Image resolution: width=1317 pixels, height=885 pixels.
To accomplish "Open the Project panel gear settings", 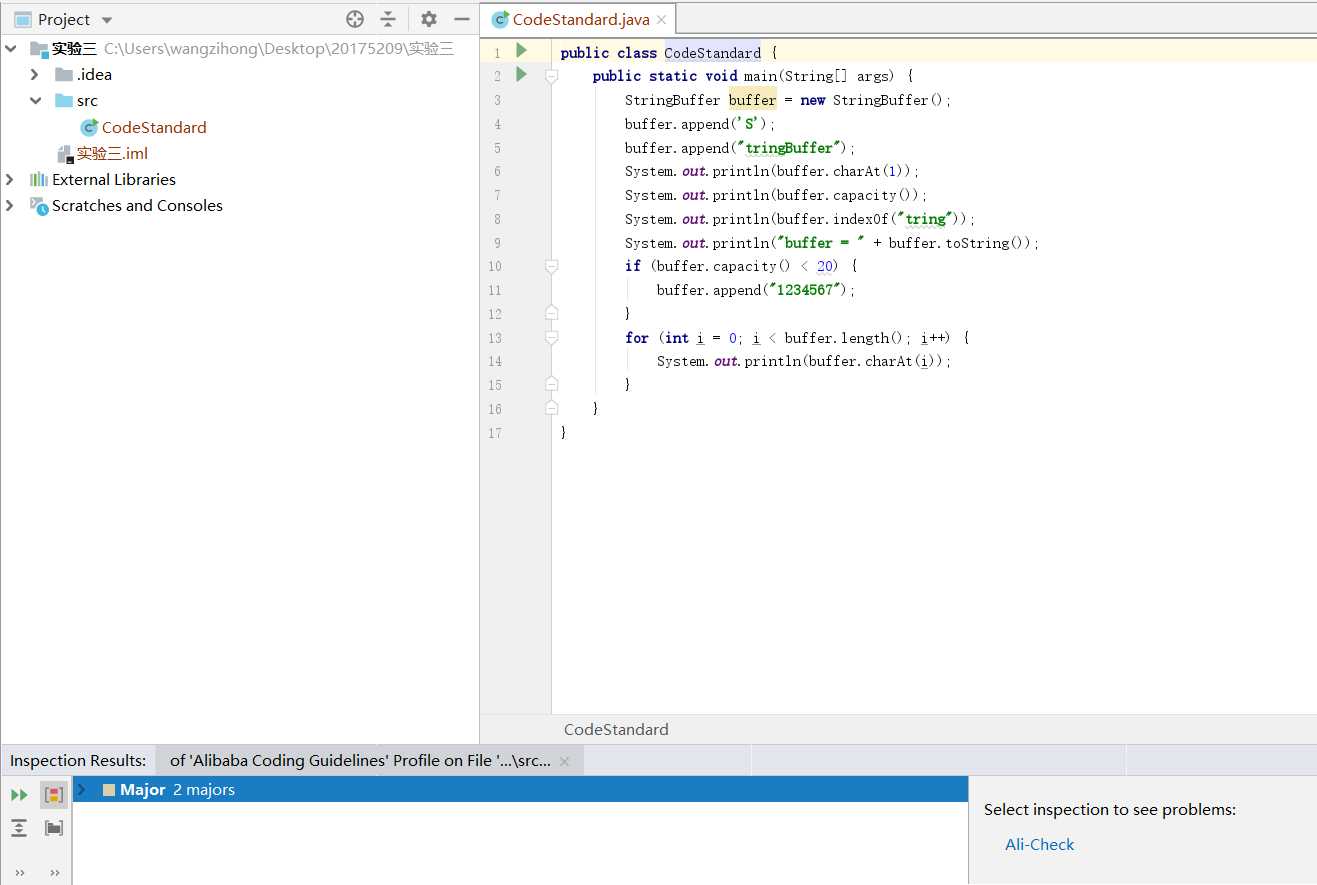I will (429, 19).
